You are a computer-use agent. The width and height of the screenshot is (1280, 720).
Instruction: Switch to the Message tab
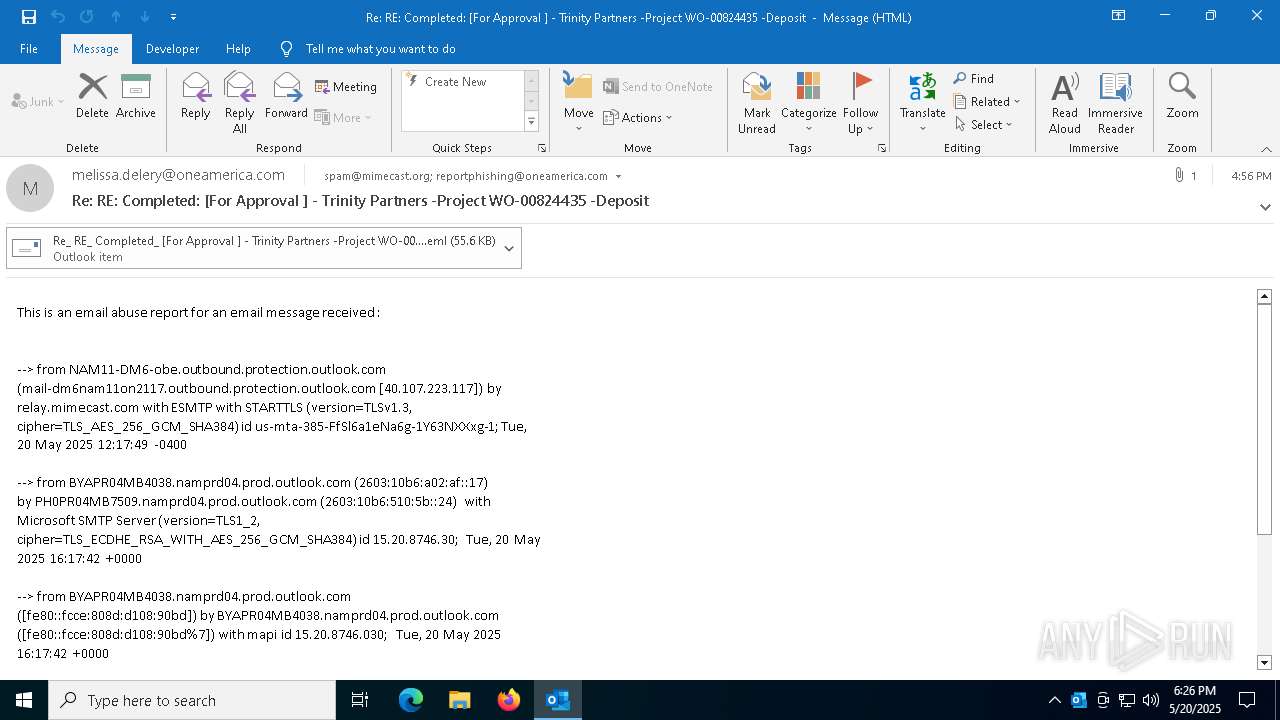coord(96,49)
